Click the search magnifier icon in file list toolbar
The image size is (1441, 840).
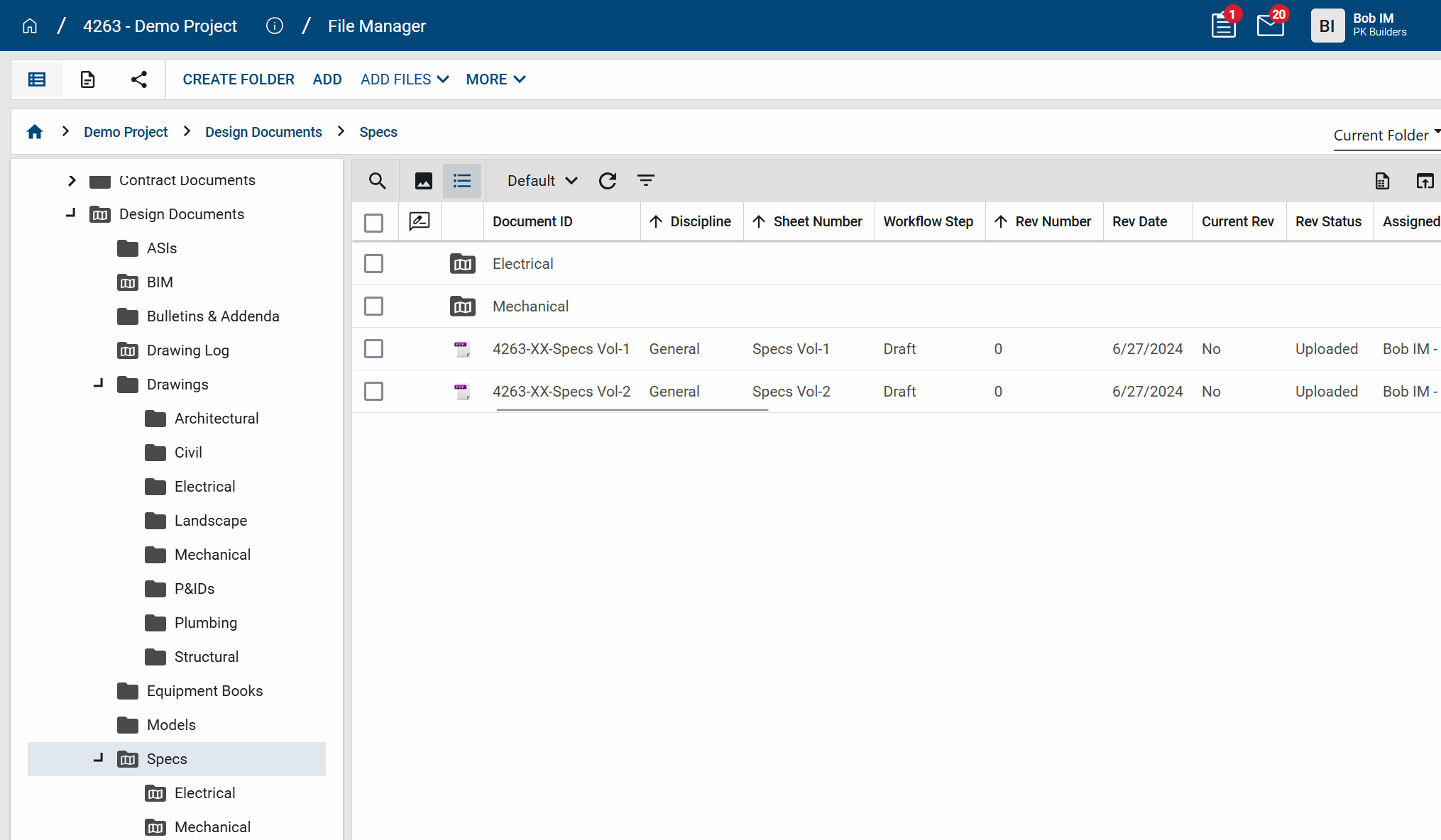[x=377, y=181]
